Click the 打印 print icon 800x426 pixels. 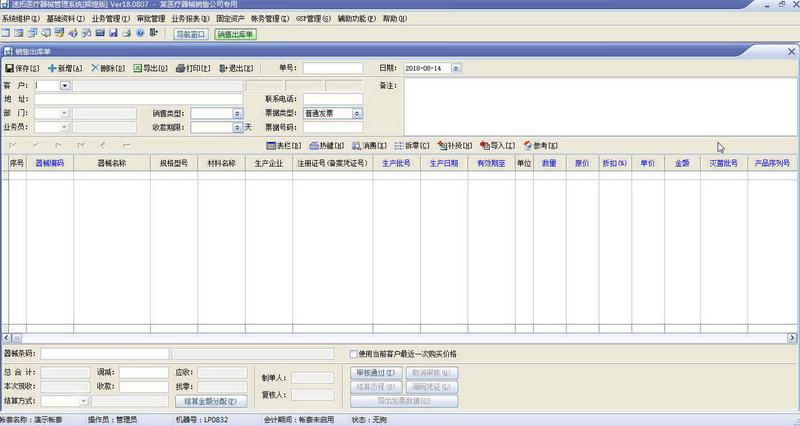point(180,68)
